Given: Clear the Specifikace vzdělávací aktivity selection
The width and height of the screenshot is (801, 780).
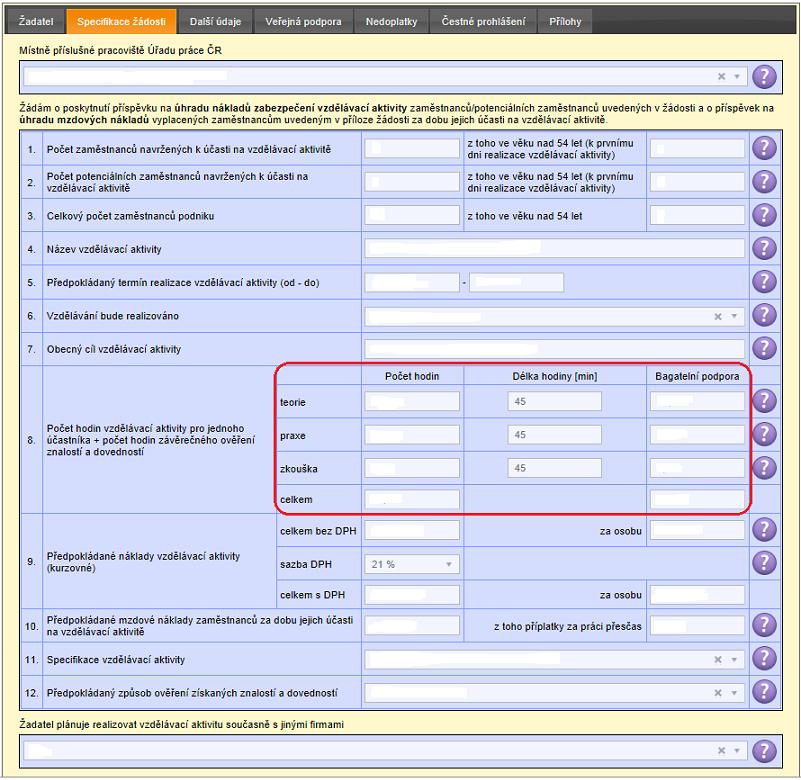Looking at the screenshot, I should point(718,660).
